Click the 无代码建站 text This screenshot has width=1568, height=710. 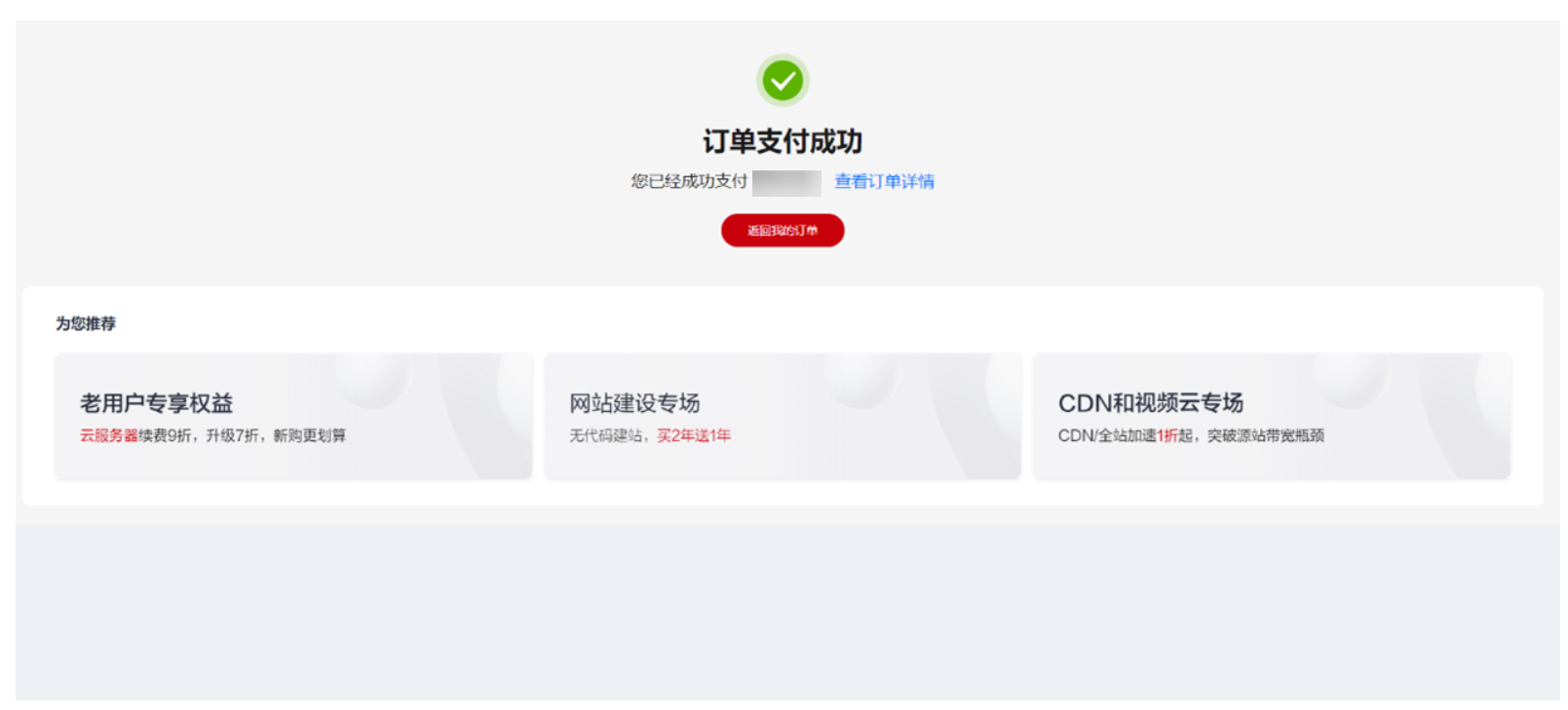tap(605, 435)
